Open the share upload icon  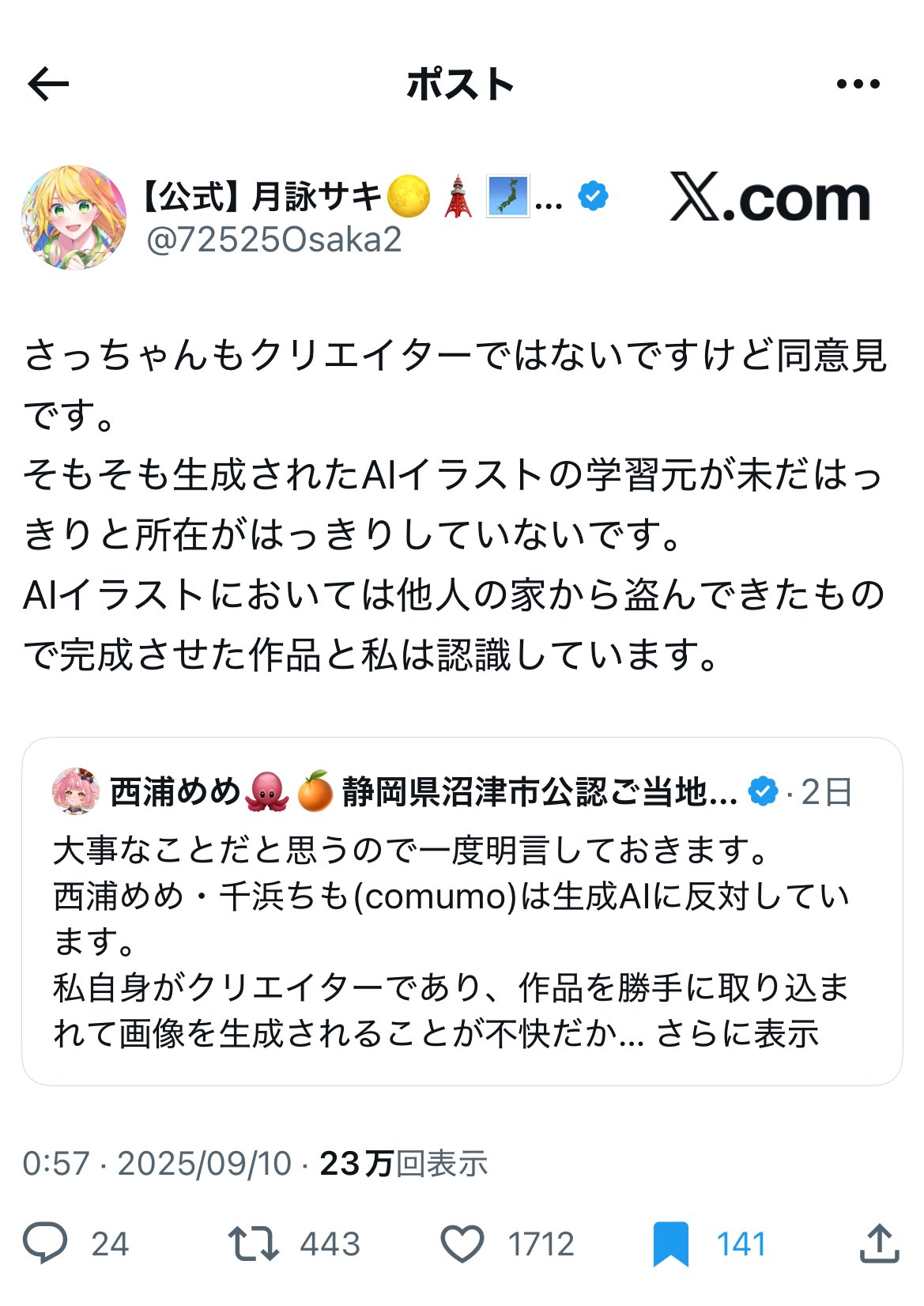(x=879, y=1243)
